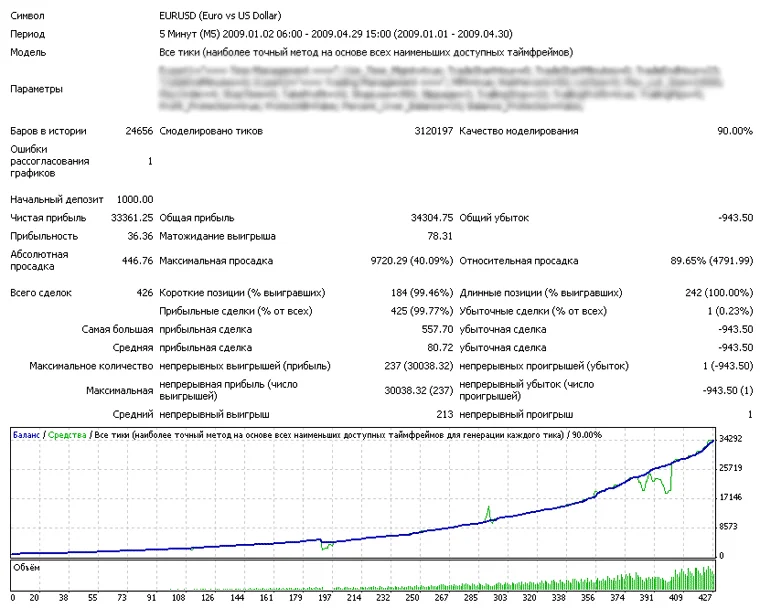The image size is (760, 608).
Task: Click Длинные позиции value 242 (100.00%)
Action: pos(719,293)
